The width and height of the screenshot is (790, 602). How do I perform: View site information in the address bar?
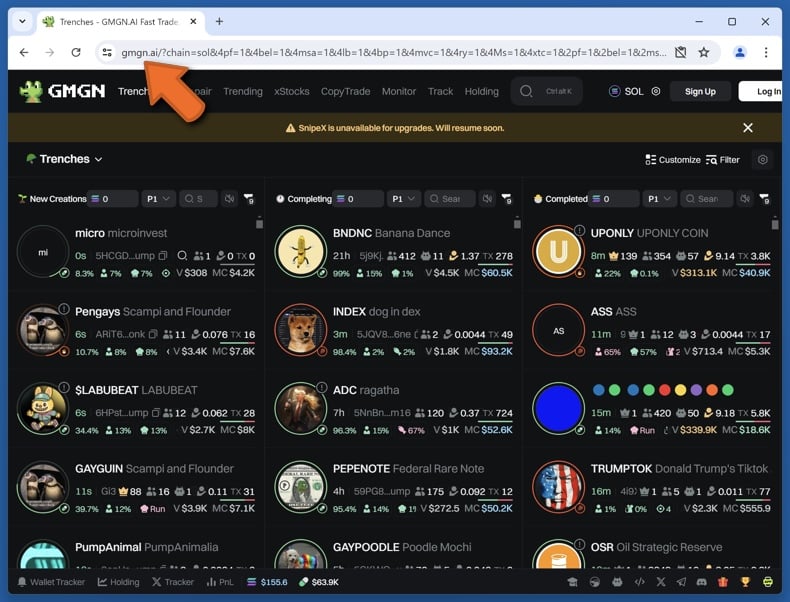click(107, 52)
